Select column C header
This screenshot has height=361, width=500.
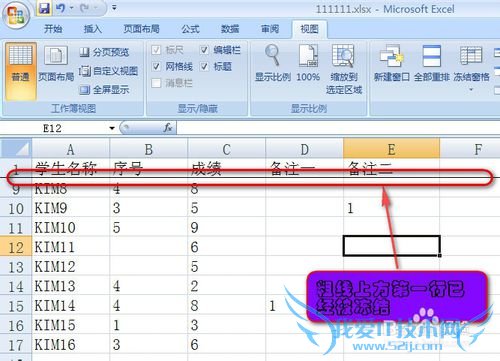pyautogui.click(x=227, y=149)
